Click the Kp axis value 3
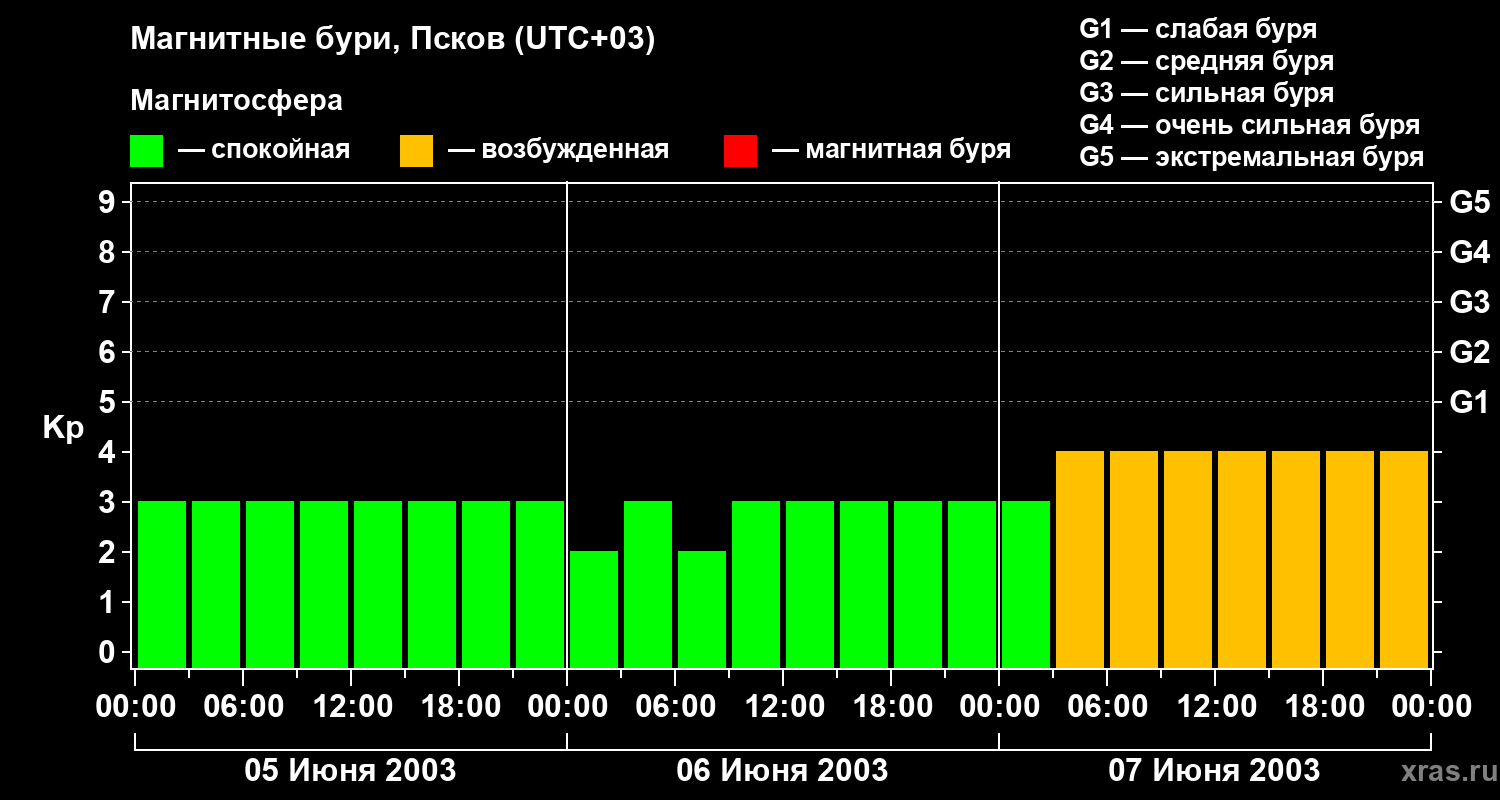The image size is (1500, 800). [x=109, y=503]
